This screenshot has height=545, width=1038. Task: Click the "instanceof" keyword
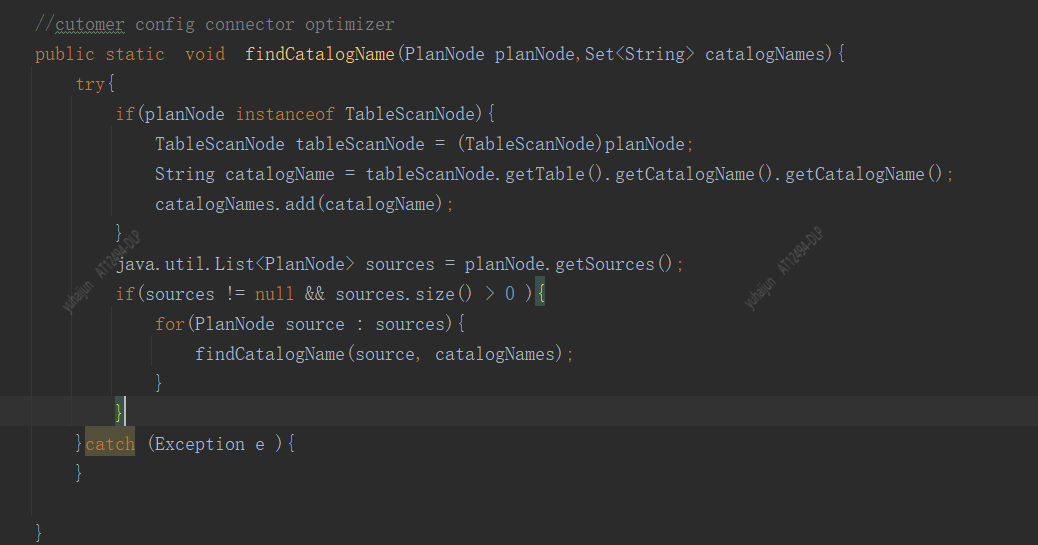pos(285,114)
